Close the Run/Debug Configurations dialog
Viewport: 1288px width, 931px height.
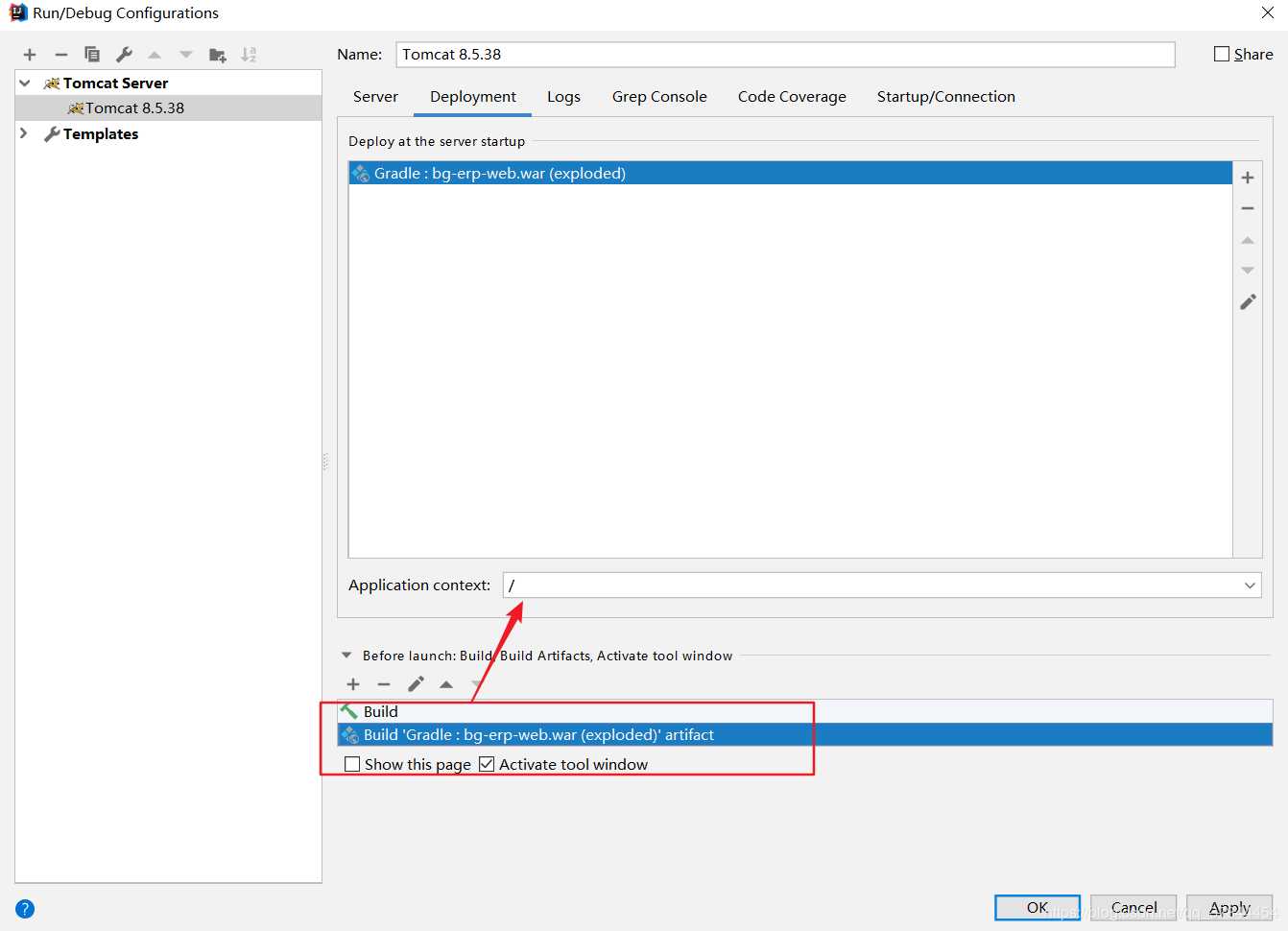point(1268,12)
